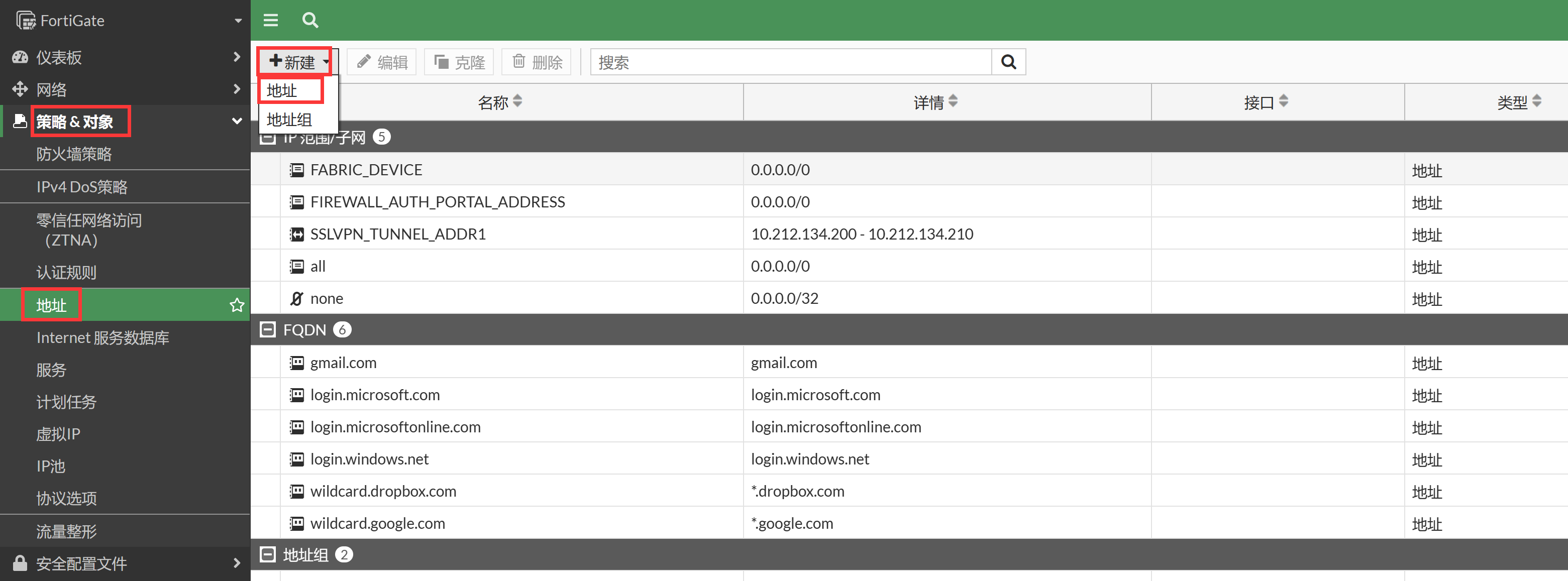Click the search submit magnifier button

pyautogui.click(x=1008, y=62)
